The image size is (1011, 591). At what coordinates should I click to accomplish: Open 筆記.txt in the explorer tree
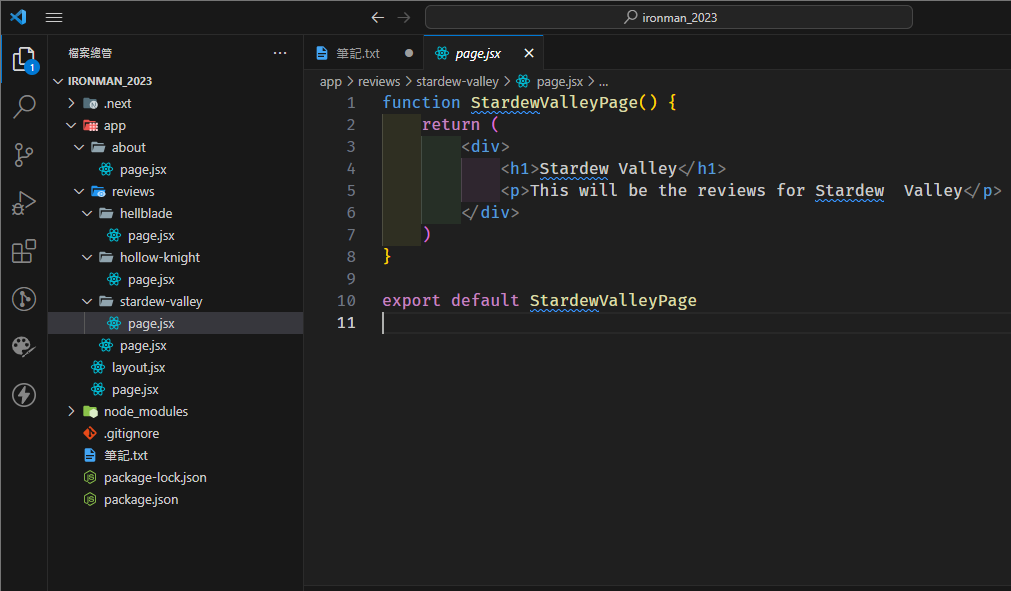(x=126, y=456)
